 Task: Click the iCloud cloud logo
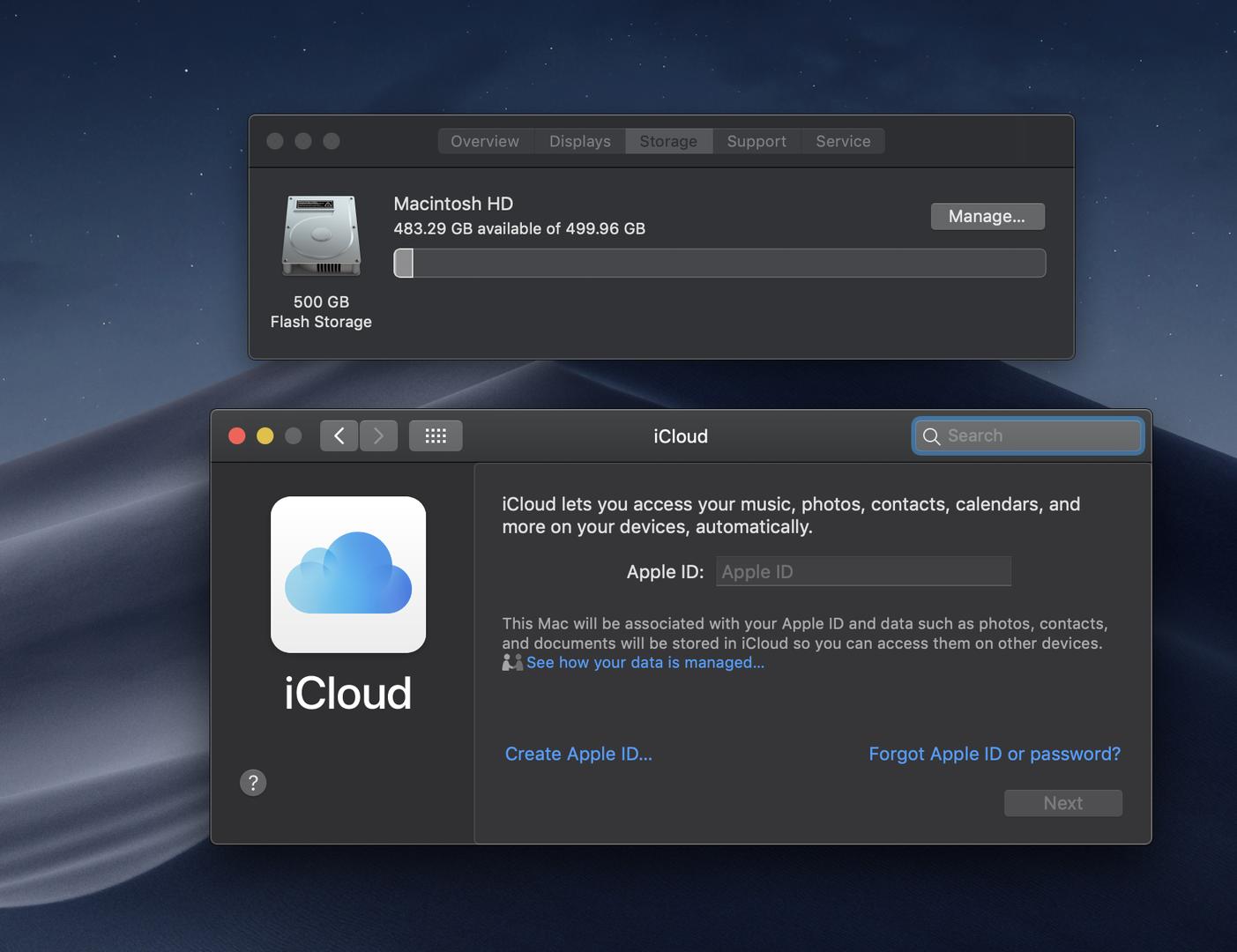(x=348, y=575)
